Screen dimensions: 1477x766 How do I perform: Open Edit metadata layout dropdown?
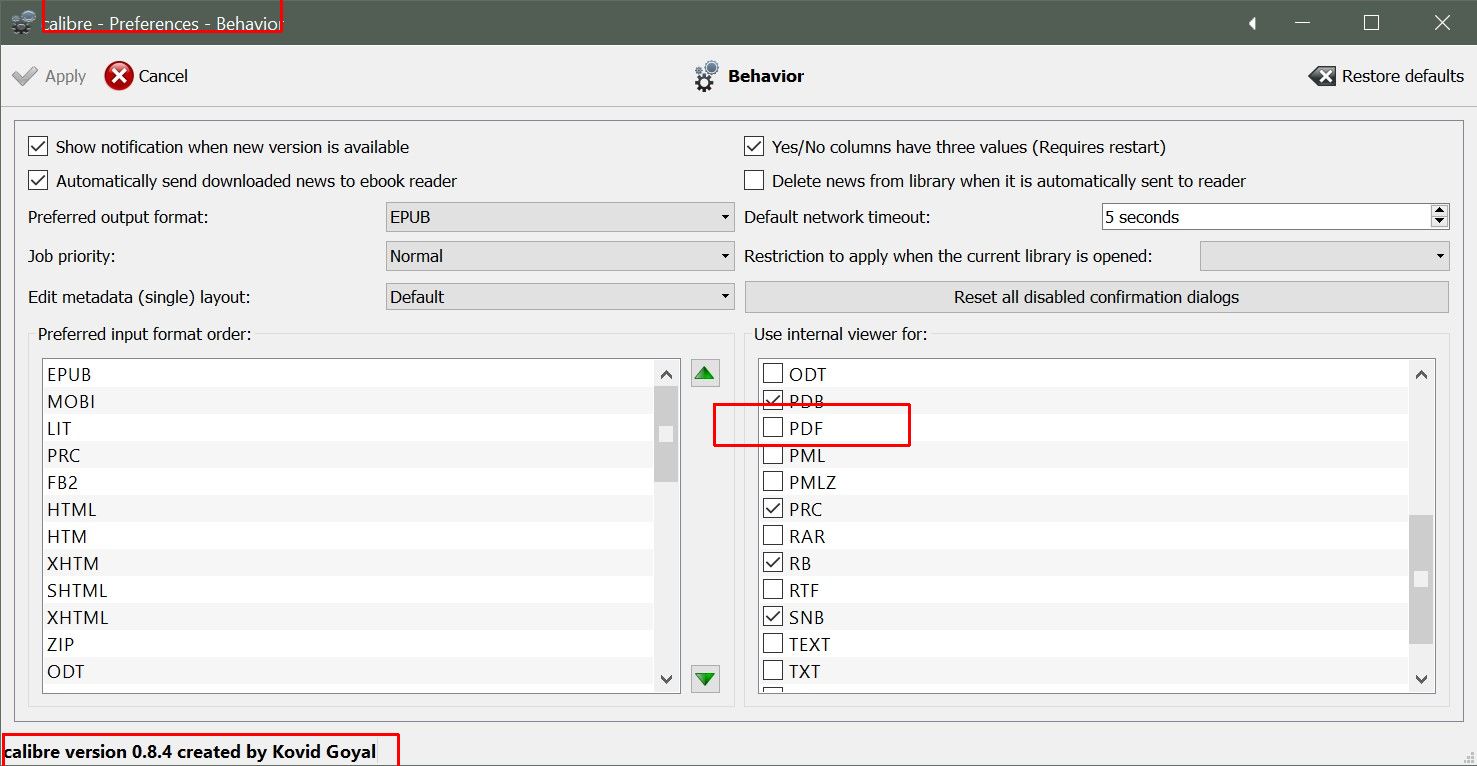click(x=560, y=297)
